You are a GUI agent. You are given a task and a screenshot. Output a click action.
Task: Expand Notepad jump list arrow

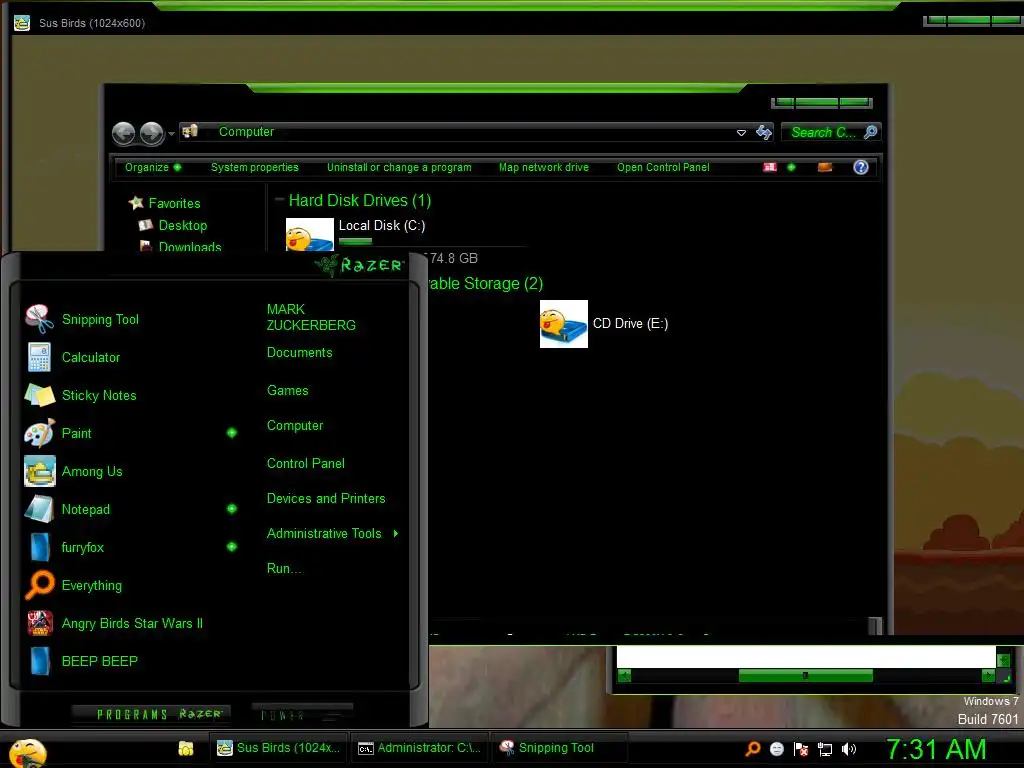tap(232, 509)
